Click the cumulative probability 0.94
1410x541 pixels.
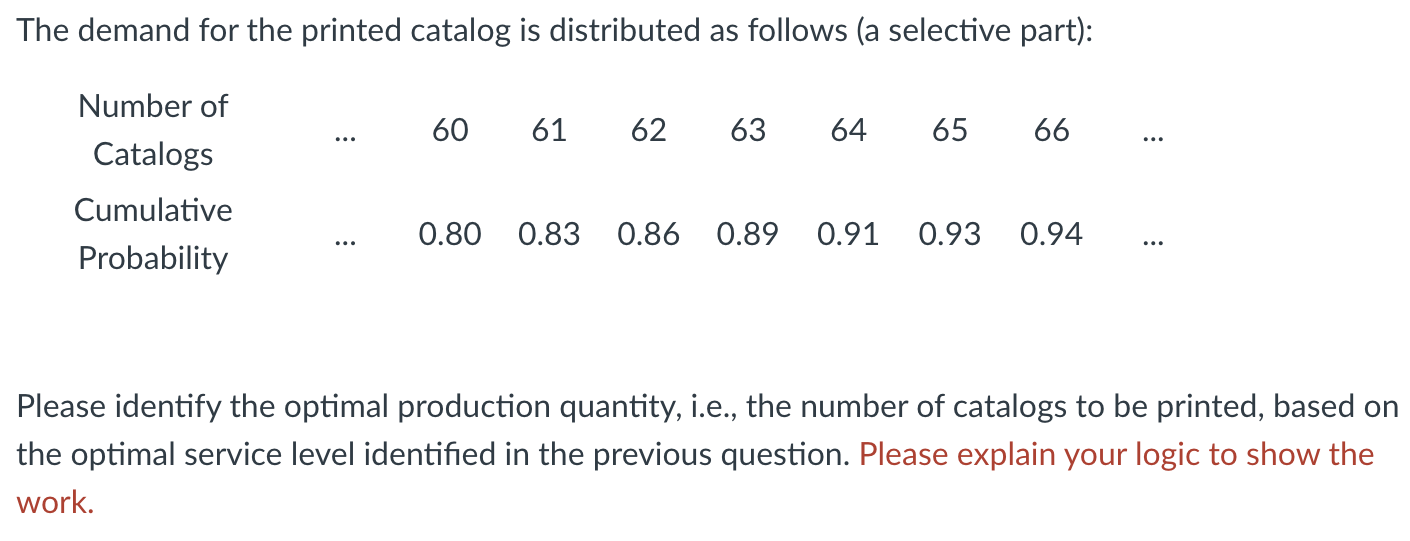coord(1051,235)
